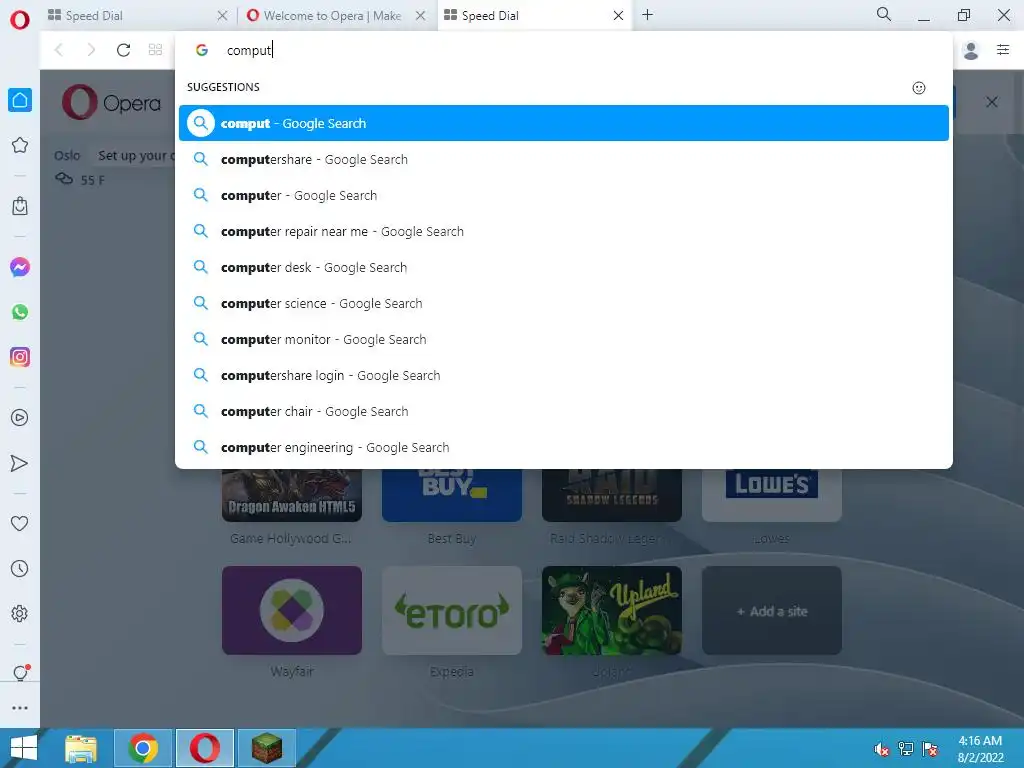Open Settings gear in the sidebar
Screen dimensions: 1024x768
point(20,613)
